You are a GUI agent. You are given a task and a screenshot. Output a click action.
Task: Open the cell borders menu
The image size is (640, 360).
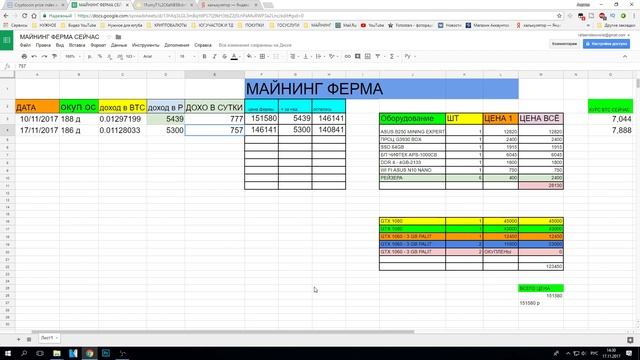(263, 56)
